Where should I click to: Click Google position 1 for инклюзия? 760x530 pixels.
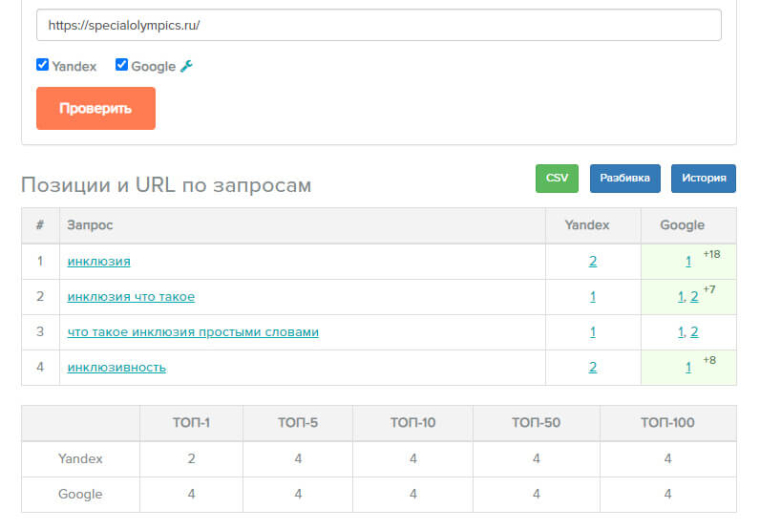pyautogui.click(x=688, y=262)
